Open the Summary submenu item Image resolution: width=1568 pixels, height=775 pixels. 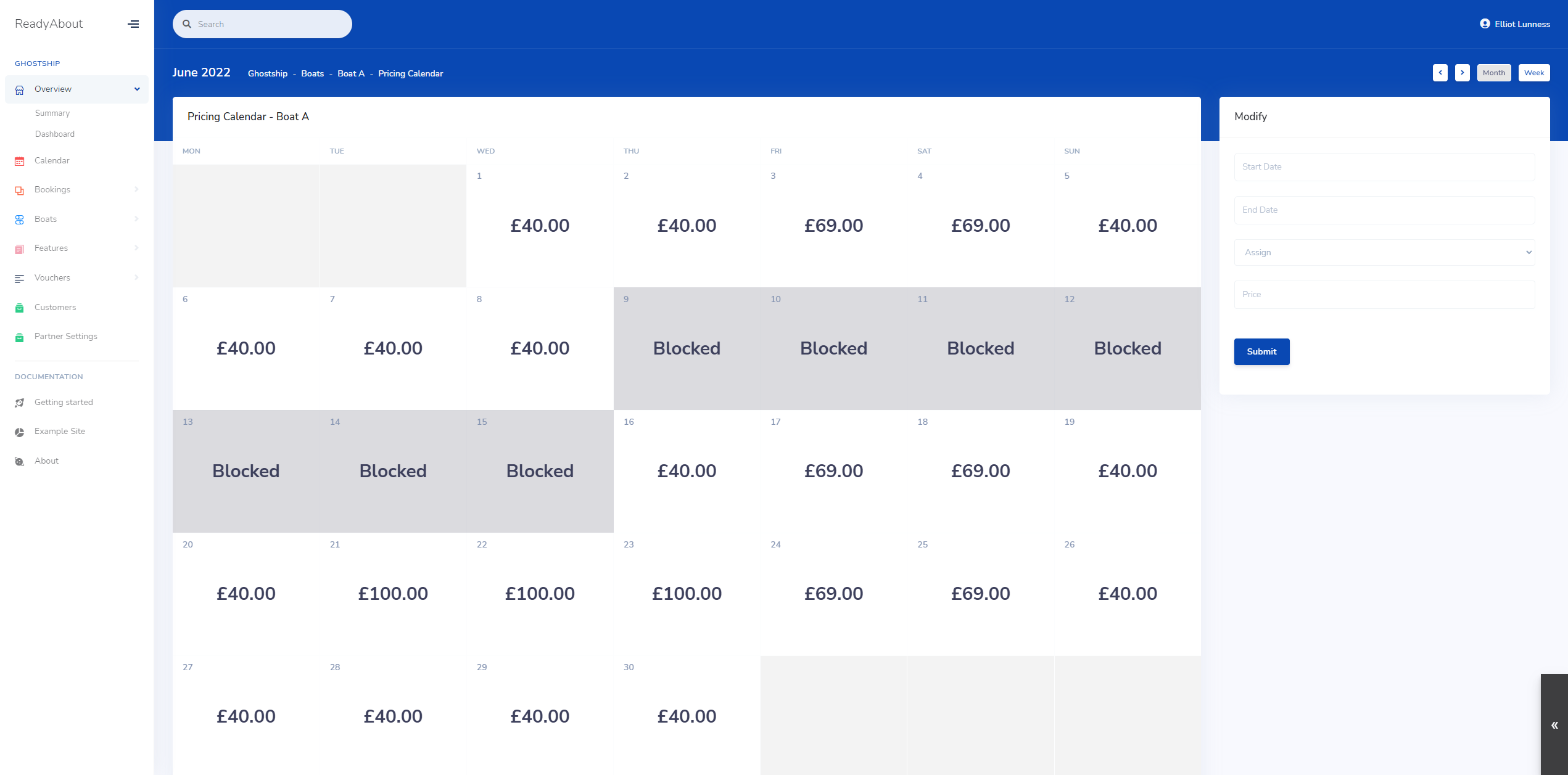click(52, 113)
